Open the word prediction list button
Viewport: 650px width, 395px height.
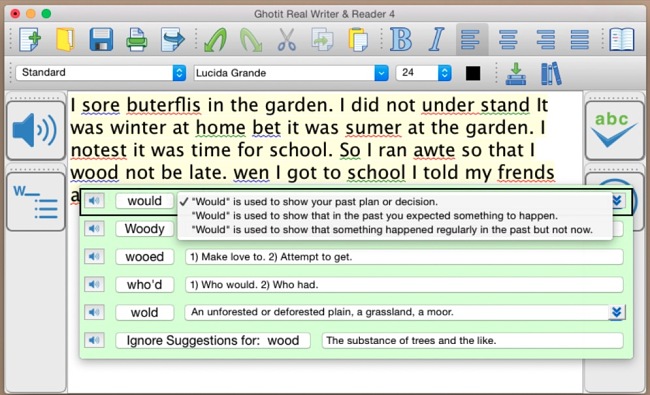36,201
